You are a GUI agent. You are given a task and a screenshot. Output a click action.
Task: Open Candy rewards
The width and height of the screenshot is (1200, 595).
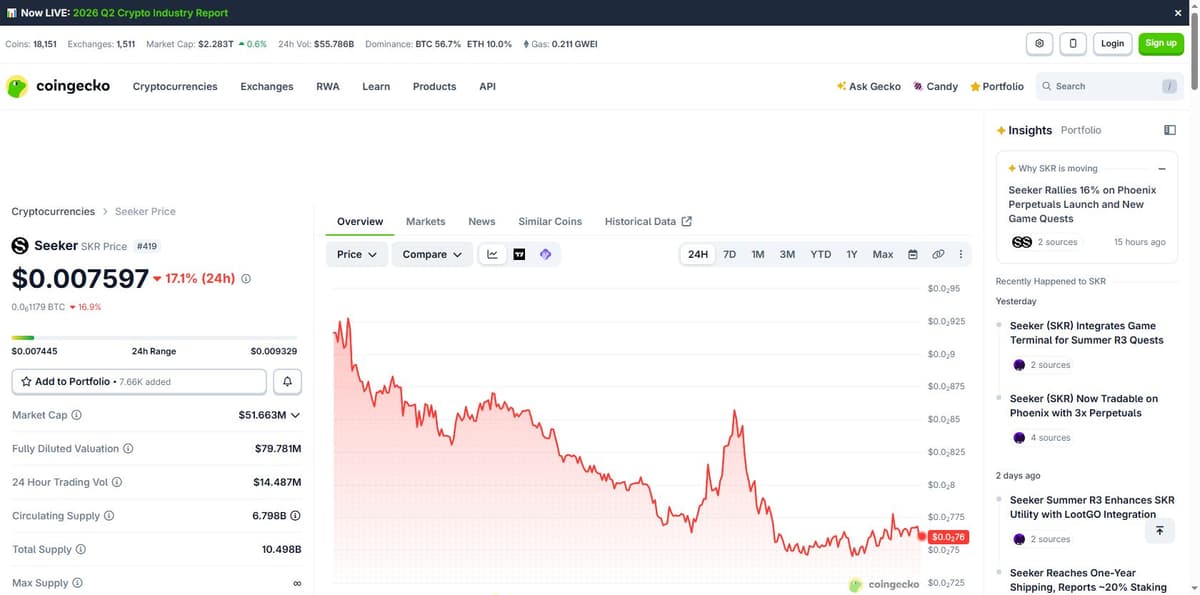[935, 87]
